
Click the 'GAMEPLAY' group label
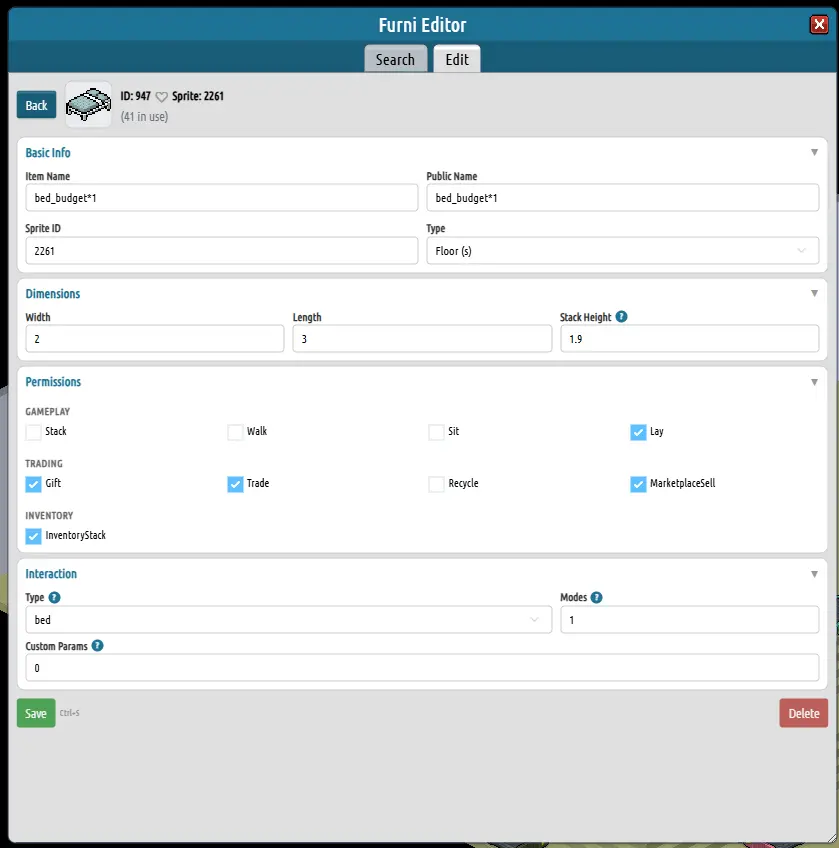pyautogui.click(x=48, y=412)
